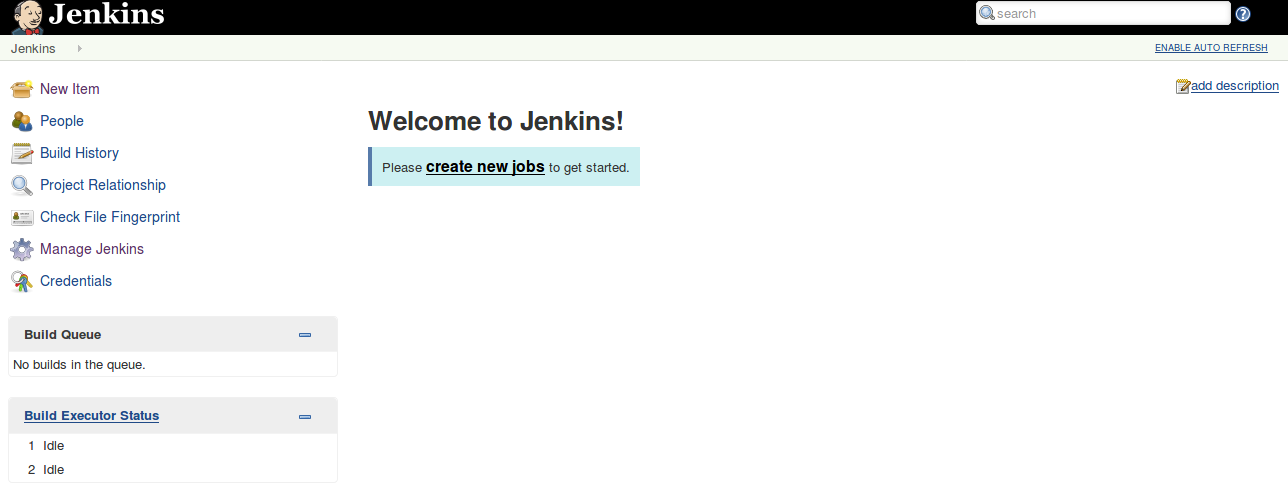This screenshot has width=1288, height=504.
Task: Click the Build Queue panel title
Action: click(63, 335)
